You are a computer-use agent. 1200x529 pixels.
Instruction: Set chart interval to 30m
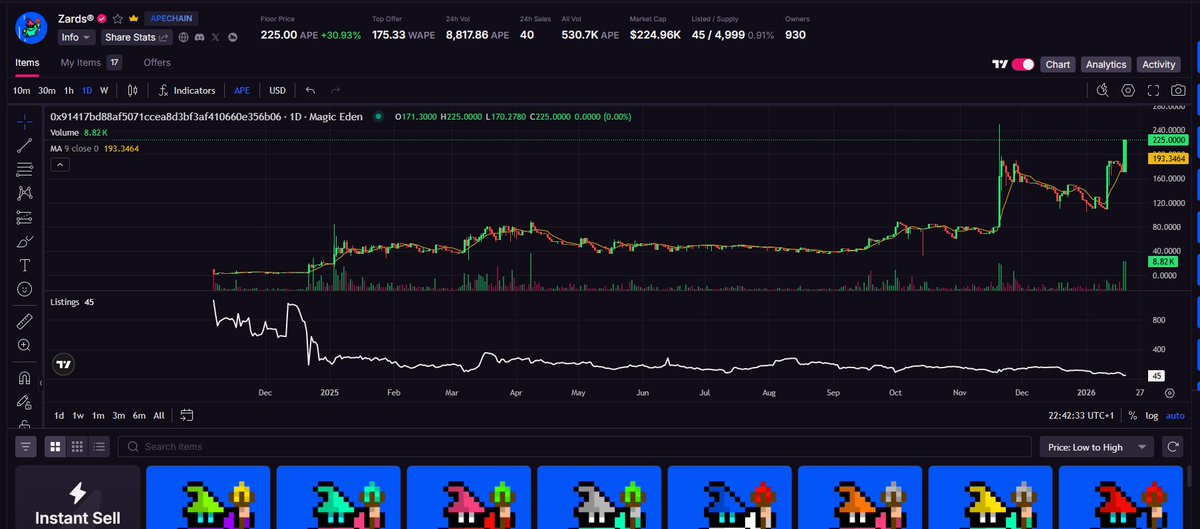click(46, 90)
